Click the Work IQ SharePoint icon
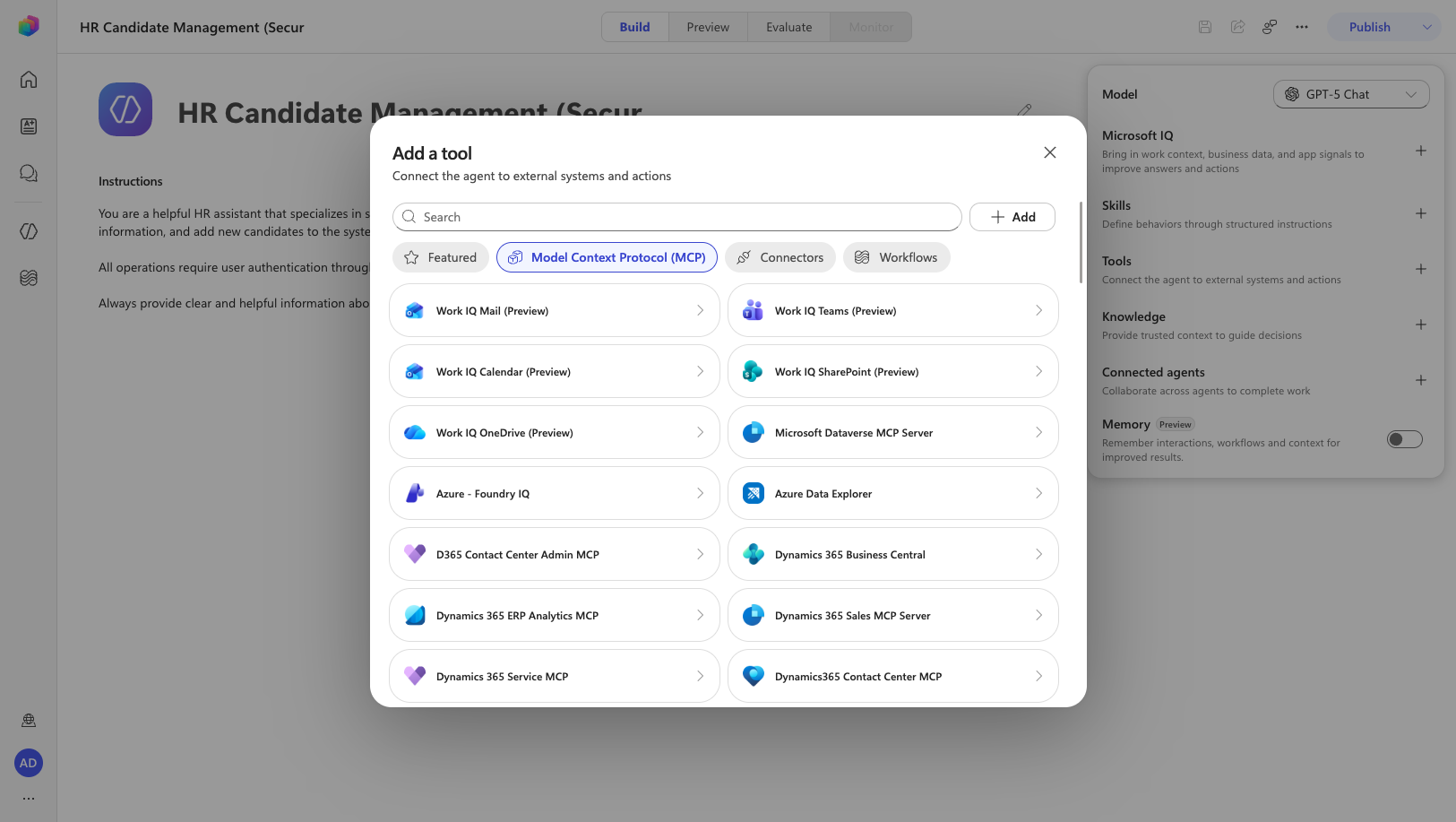1456x822 pixels. click(754, 371)
